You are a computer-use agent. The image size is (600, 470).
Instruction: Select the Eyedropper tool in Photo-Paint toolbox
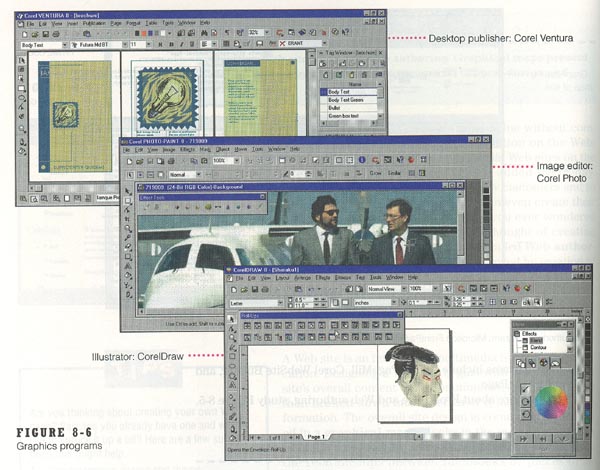tap(128, 238)
